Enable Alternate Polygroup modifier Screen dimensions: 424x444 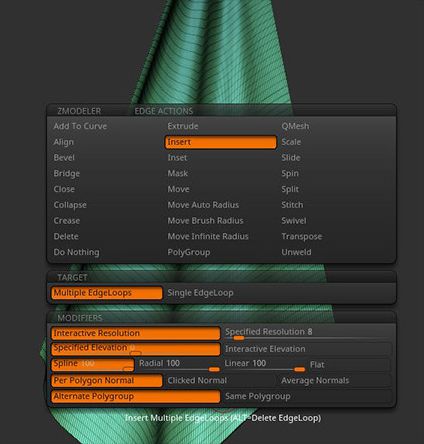[x=136, y=397]
